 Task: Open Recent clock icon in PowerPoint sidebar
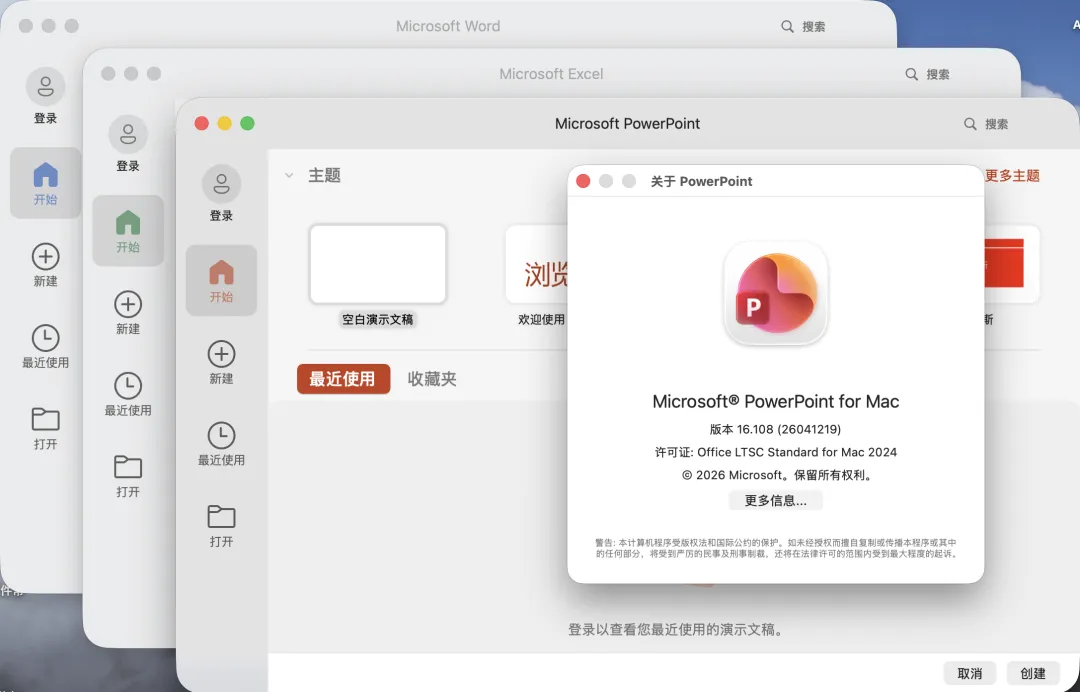tap(221, 435)
